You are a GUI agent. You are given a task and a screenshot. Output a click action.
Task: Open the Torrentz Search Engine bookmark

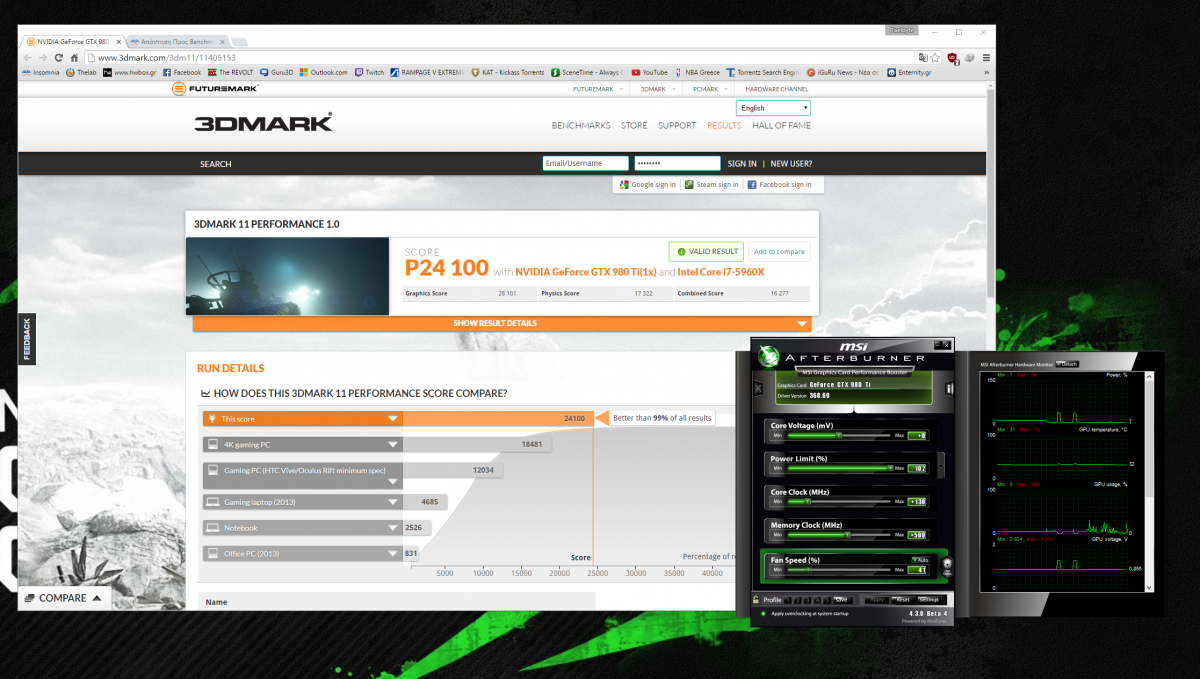(x=763, y=72)
